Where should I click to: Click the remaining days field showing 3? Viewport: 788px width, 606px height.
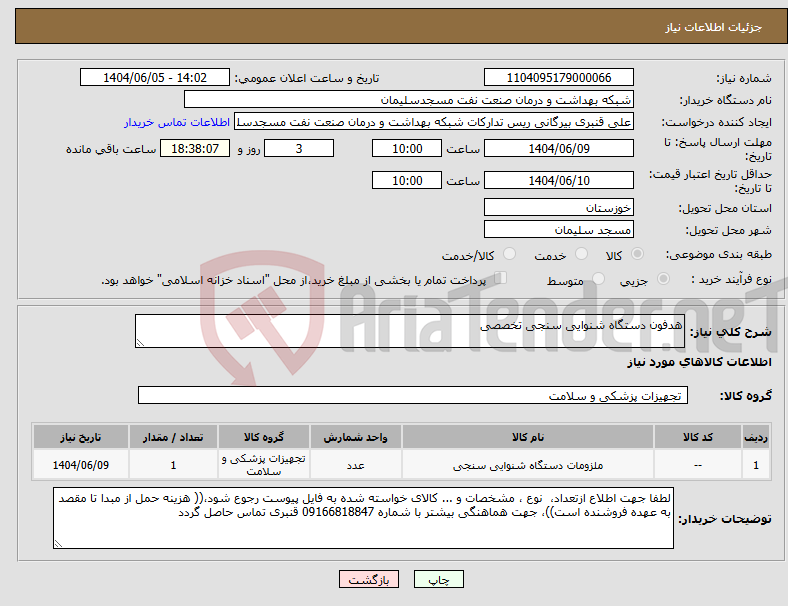[x=299, y=148]
